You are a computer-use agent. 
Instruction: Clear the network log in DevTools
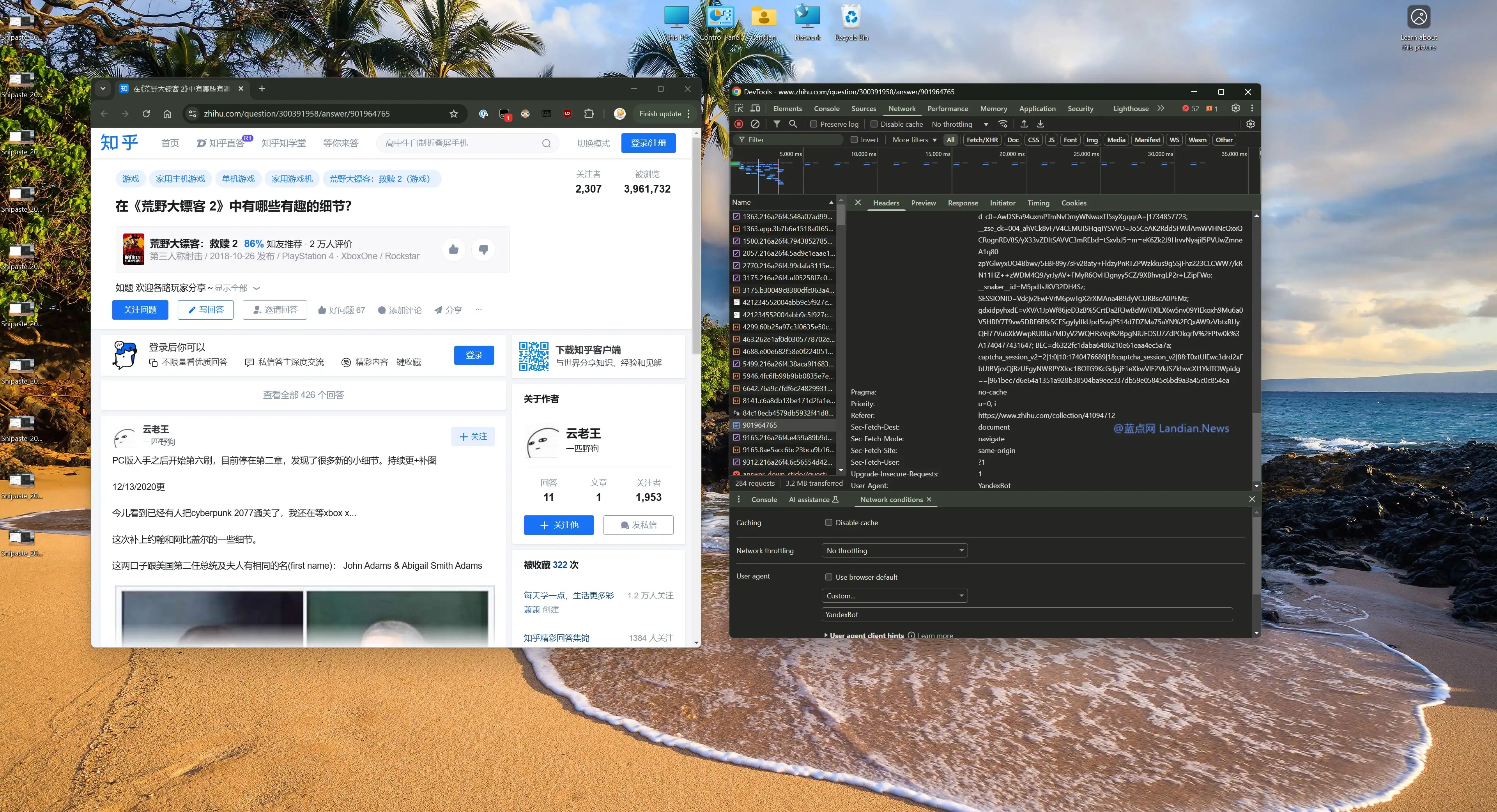pyautogui.click(x=755, y=124)
